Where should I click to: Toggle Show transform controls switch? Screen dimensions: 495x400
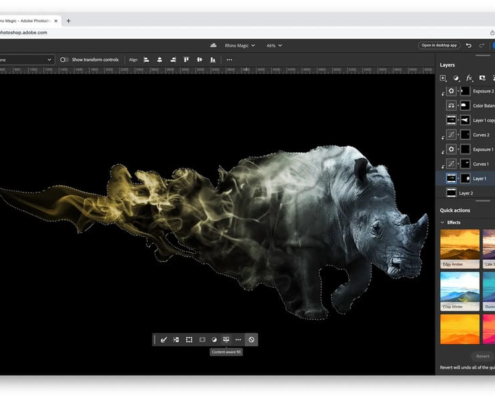pos(64,60)
